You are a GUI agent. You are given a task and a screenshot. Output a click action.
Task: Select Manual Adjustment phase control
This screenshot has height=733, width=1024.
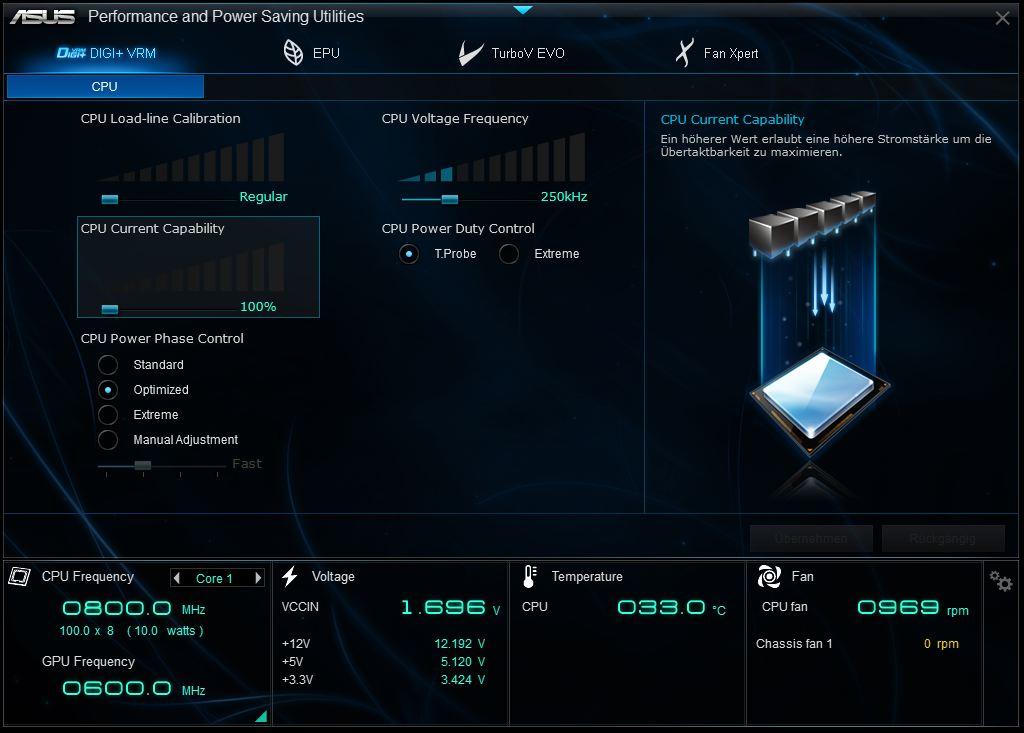(108, 440)
